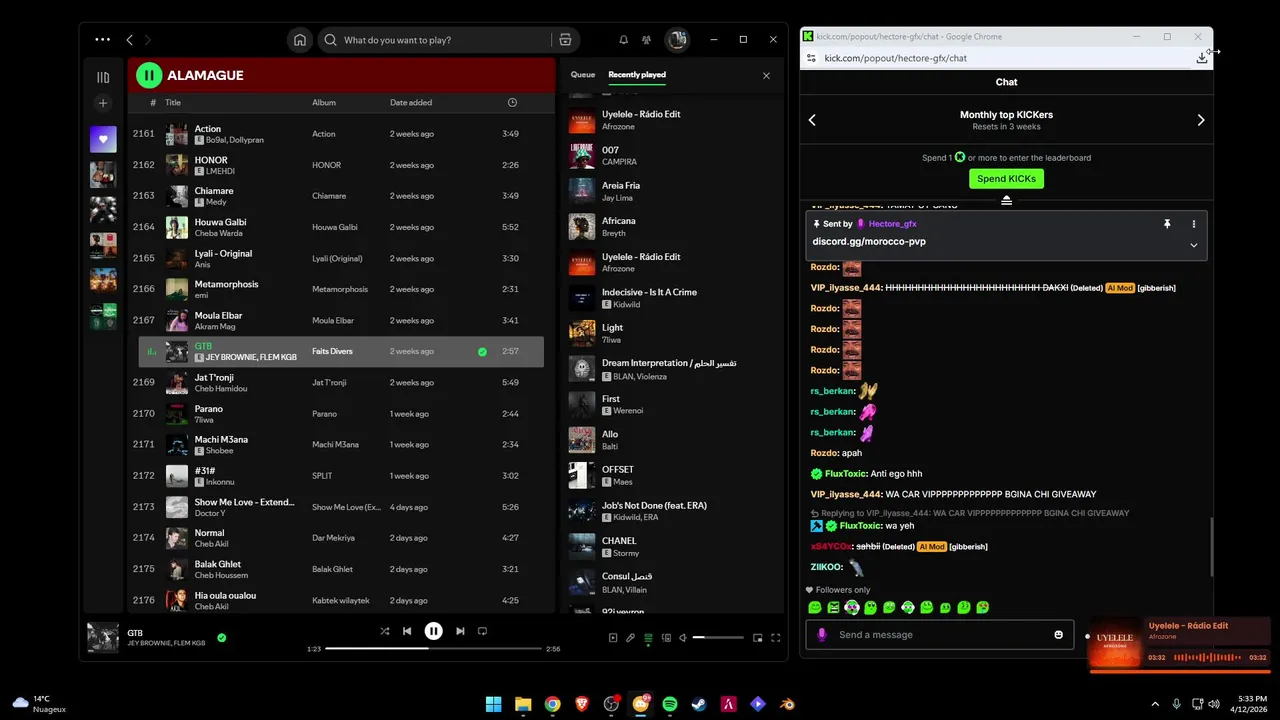Select song Houwa Galbi row

click(x=340, y=227)
